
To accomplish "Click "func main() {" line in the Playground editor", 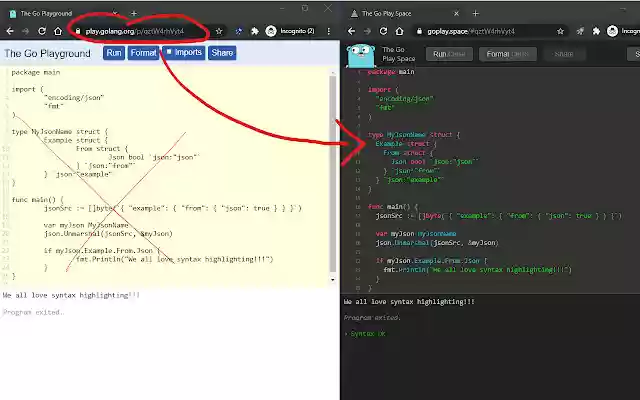I will [38, 200].
